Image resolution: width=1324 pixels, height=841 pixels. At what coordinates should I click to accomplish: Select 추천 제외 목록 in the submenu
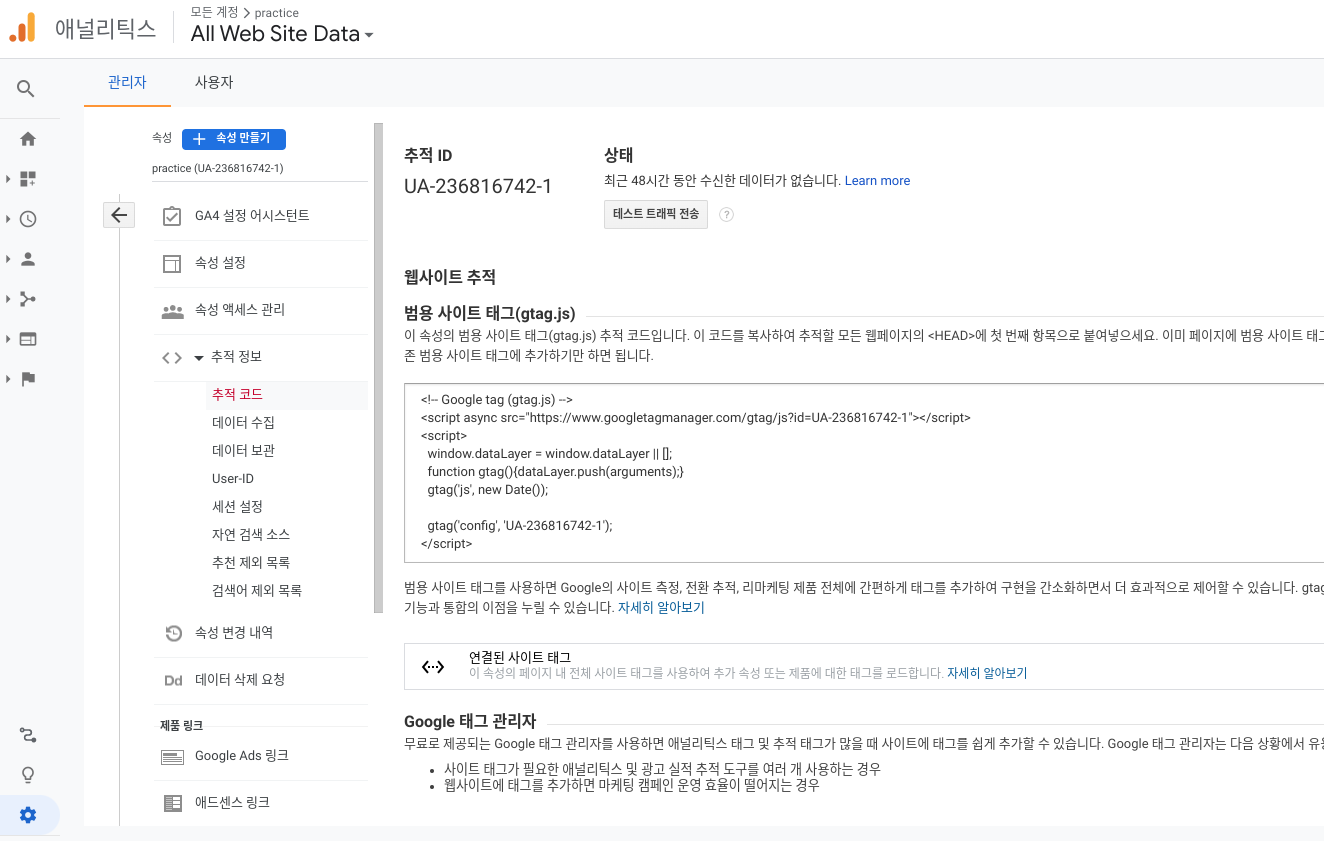point(251,563)
